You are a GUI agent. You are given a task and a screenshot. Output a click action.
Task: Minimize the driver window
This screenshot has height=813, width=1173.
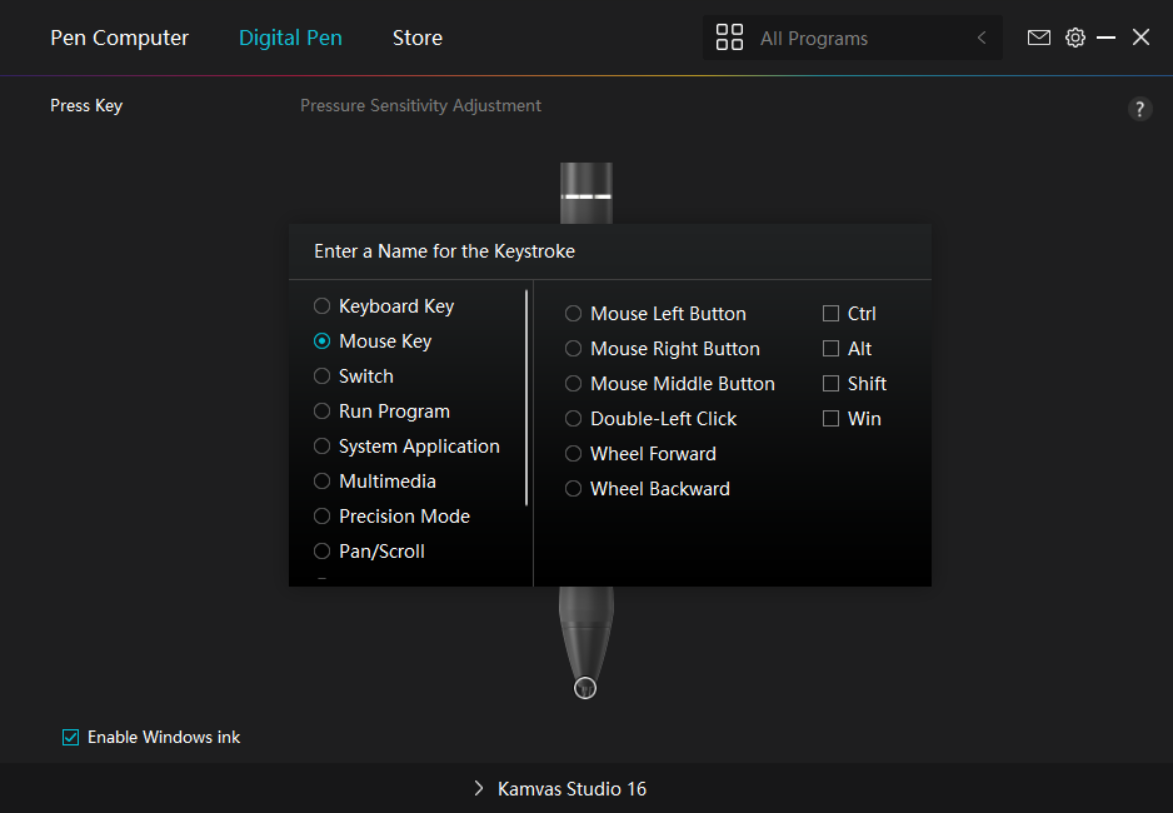[x=1106, y=38]
